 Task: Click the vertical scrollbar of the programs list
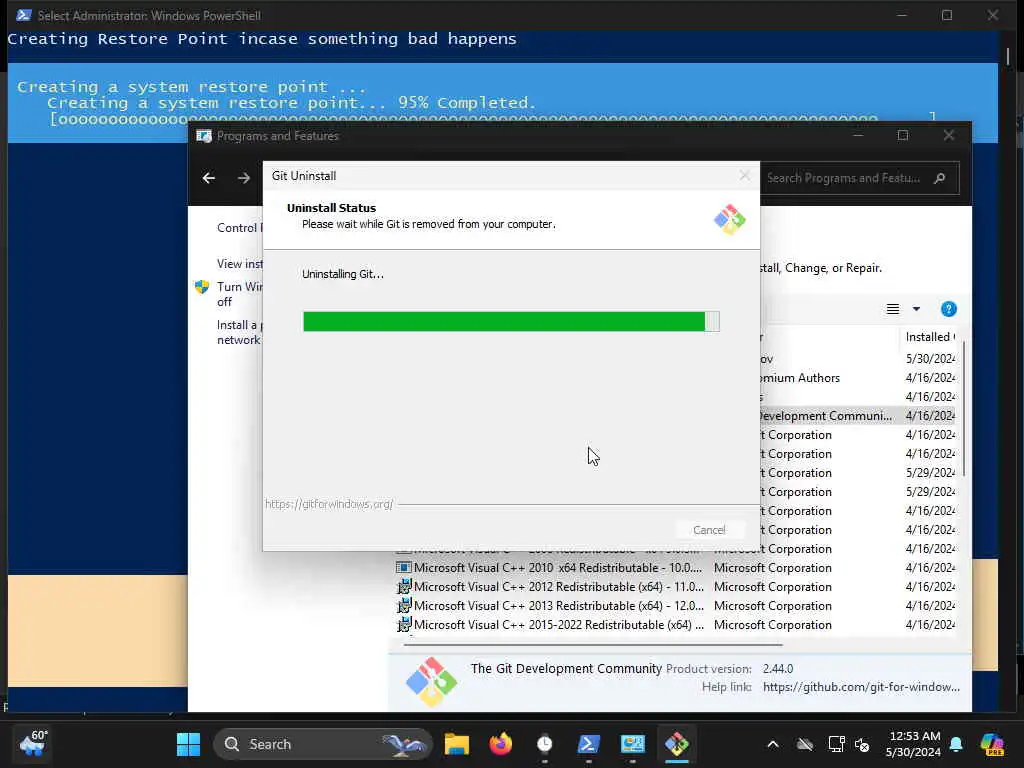964,408
